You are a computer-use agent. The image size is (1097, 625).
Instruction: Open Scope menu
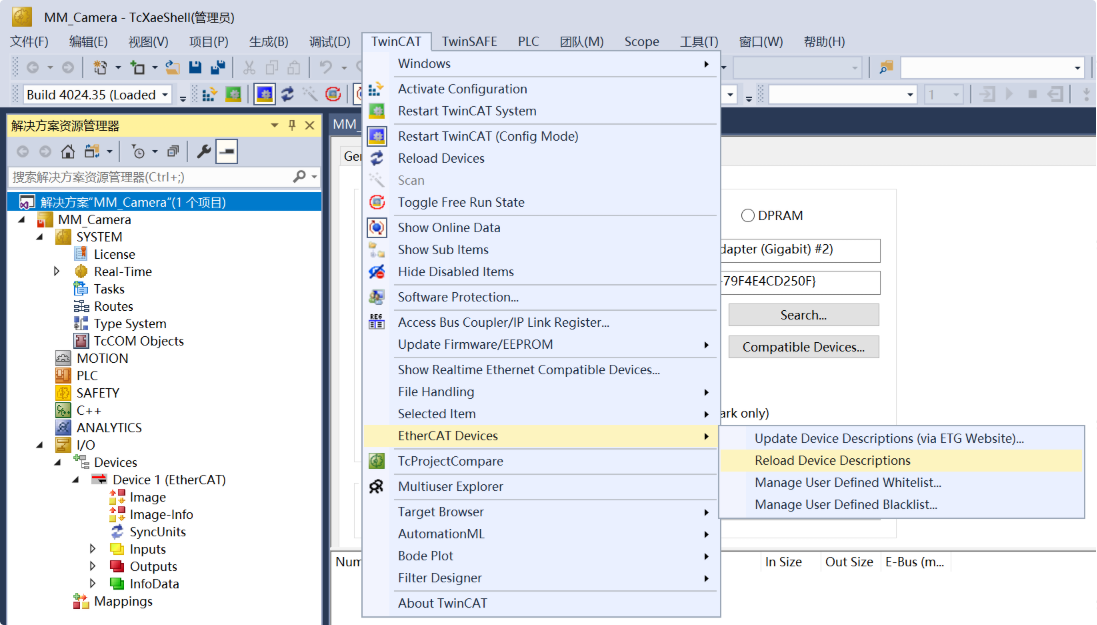point(642,41)
